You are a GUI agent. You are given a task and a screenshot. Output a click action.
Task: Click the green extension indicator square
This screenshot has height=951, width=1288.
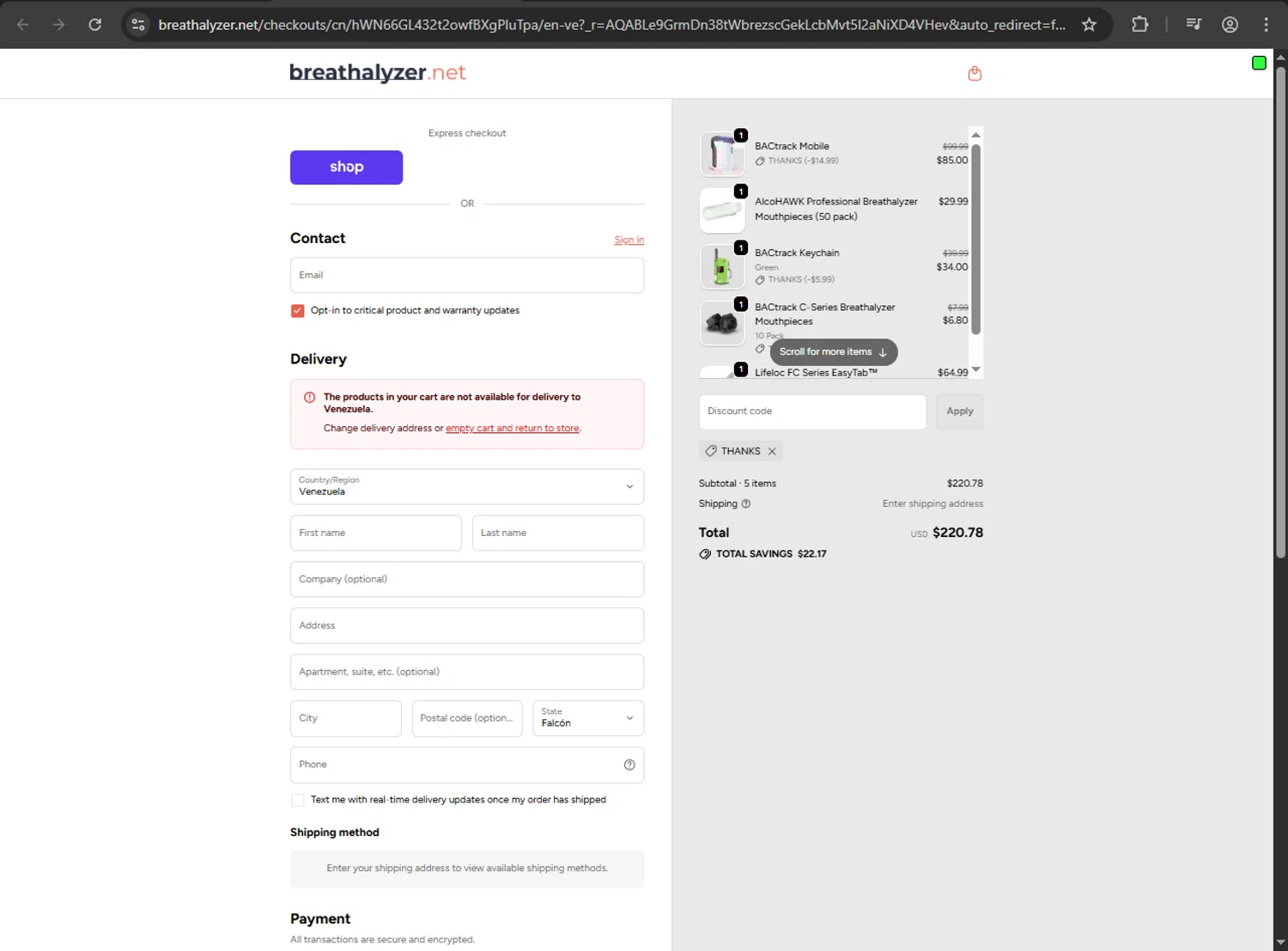tap(1259, 63)
